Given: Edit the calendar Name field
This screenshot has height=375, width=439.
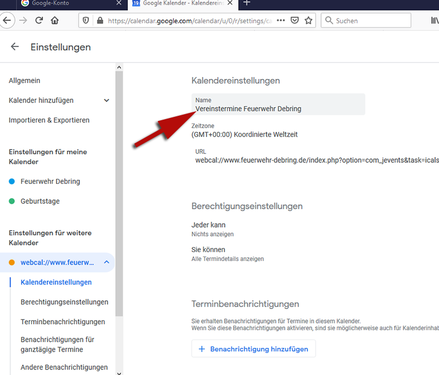Looking at the screenshot, I should [278, 104].
